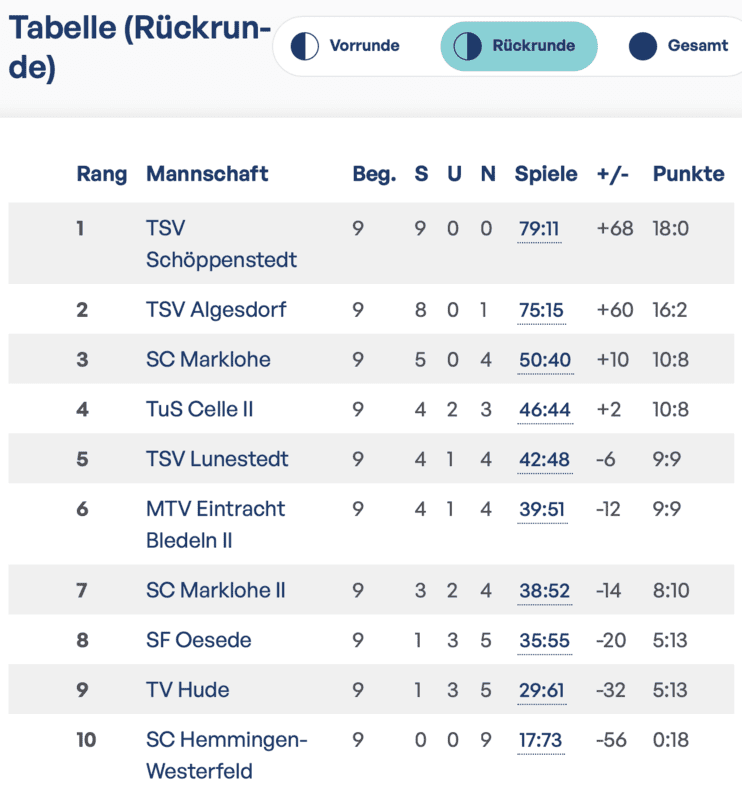Click the 17:73 Spiele score
Image resolution: width=742 pixels, height=800 pixels.
pyautogui.click(x=541, y=741)
